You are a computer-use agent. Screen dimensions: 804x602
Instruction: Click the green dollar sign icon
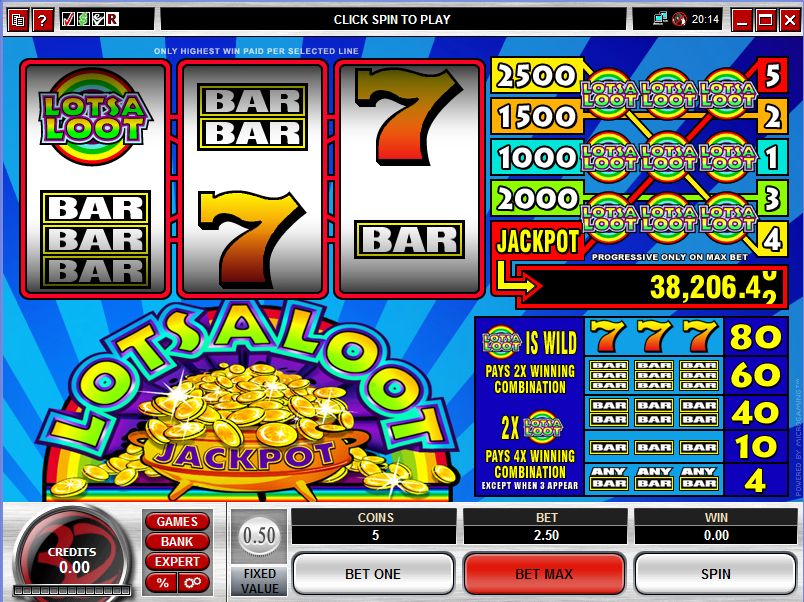pos(82,20)
